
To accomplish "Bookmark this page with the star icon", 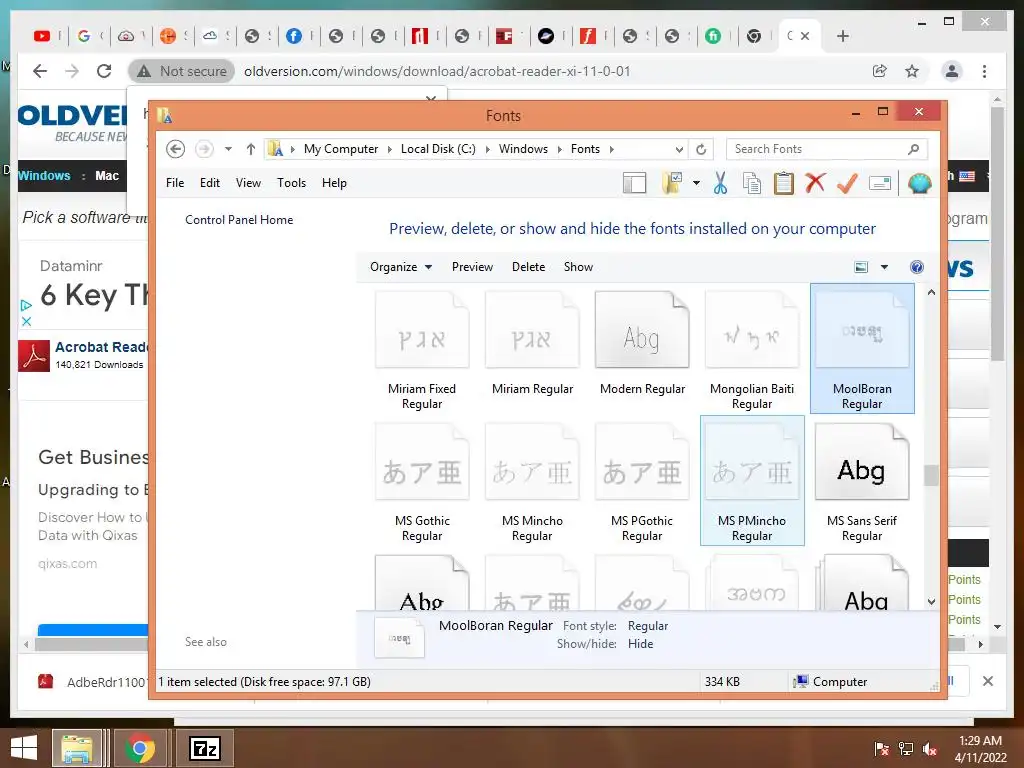I will click(912, 71).
